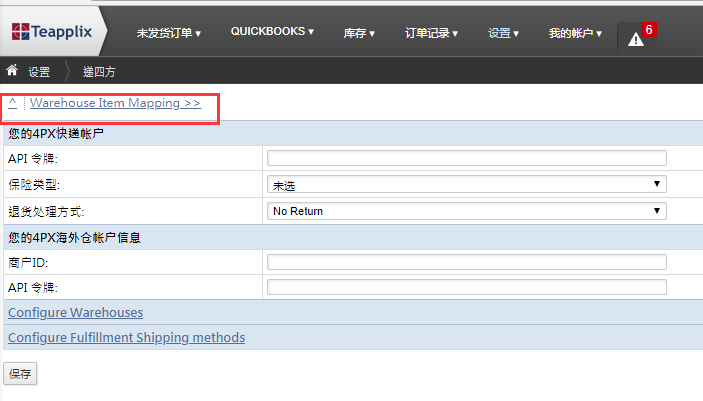This screenshot has height=401, width=703.
Task: Click the 递四方 breadcrumb
Action: click(x=99, y=72)
